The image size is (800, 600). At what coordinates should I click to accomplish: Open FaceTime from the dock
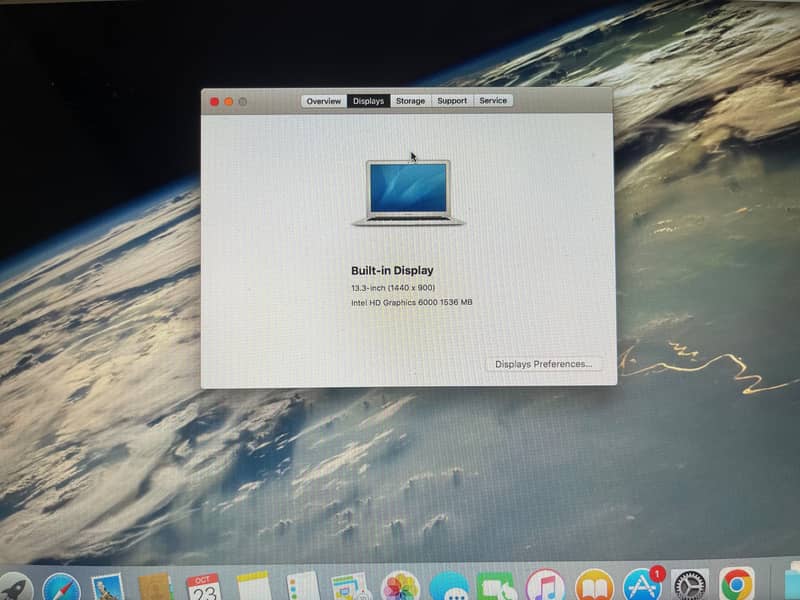click(x=496, y=587)
